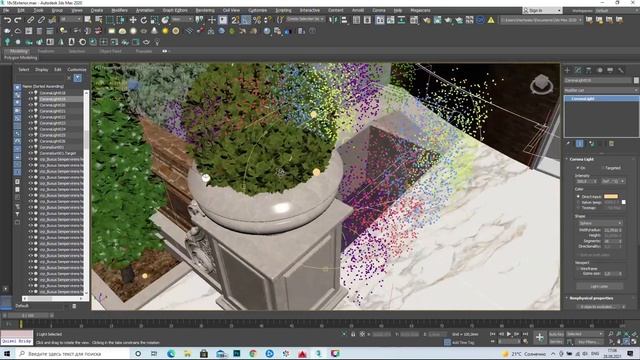640x360 pixels.
Task: Toggle the Percent Snap icon
Action: pos(257,20)
